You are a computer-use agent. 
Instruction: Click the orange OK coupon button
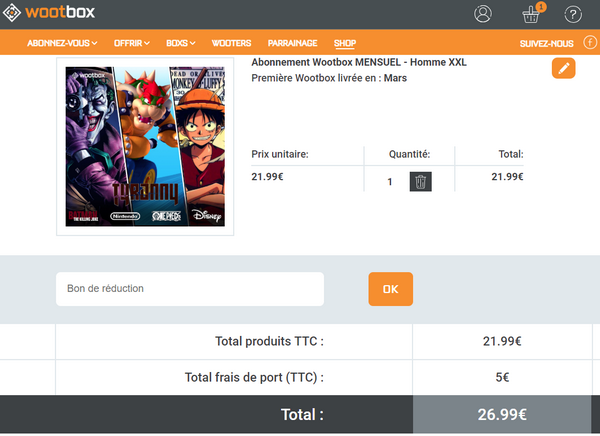(390, 289)
